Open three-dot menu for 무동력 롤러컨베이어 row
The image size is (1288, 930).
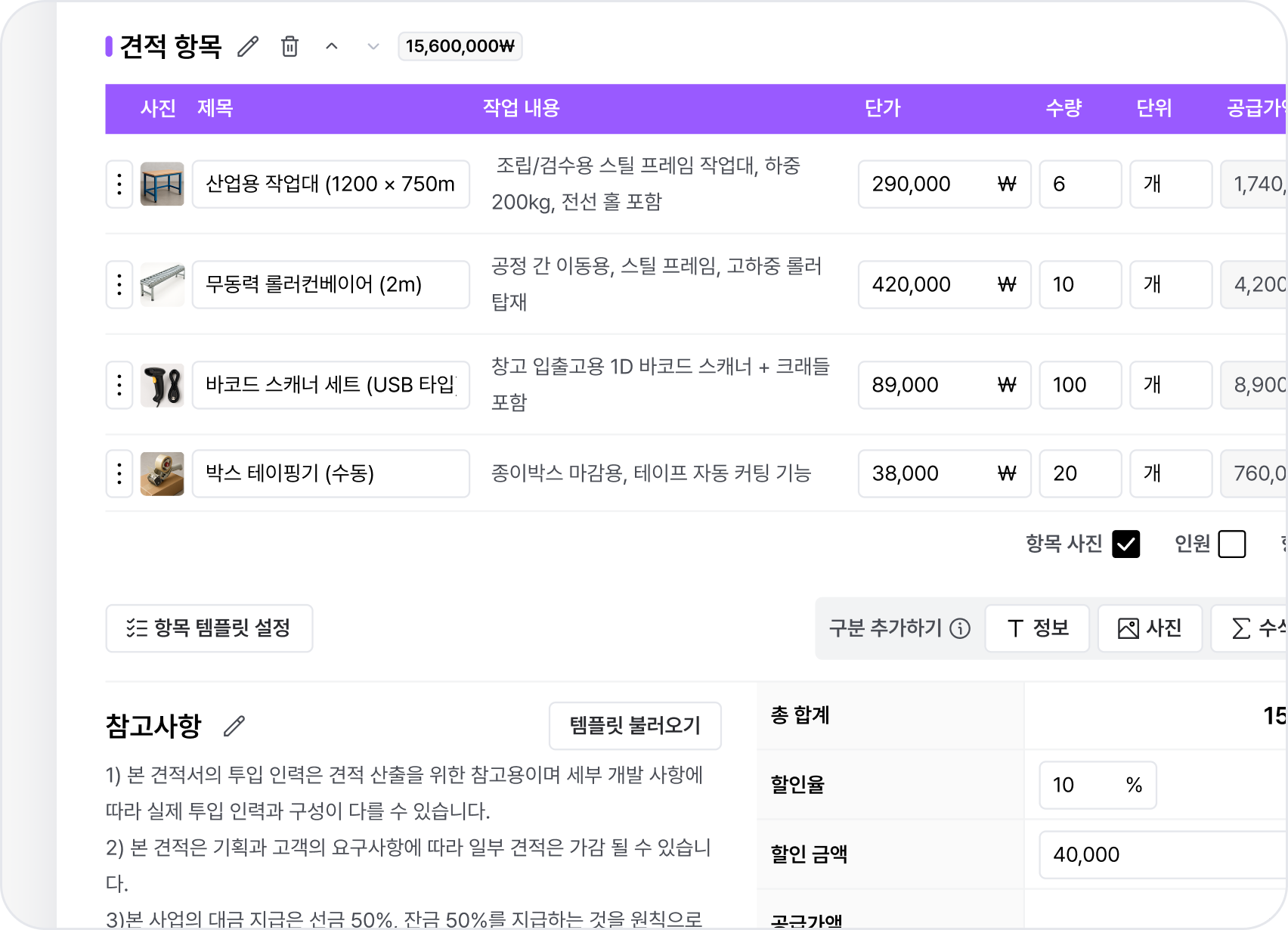click(119, 284)
